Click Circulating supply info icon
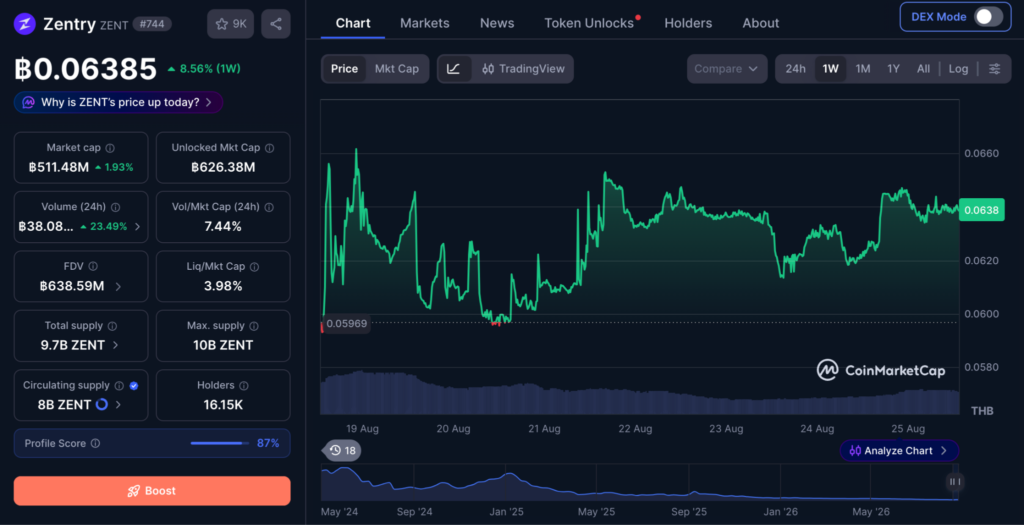The height and width of the screenshot is (525, 1024). (119, 385)
